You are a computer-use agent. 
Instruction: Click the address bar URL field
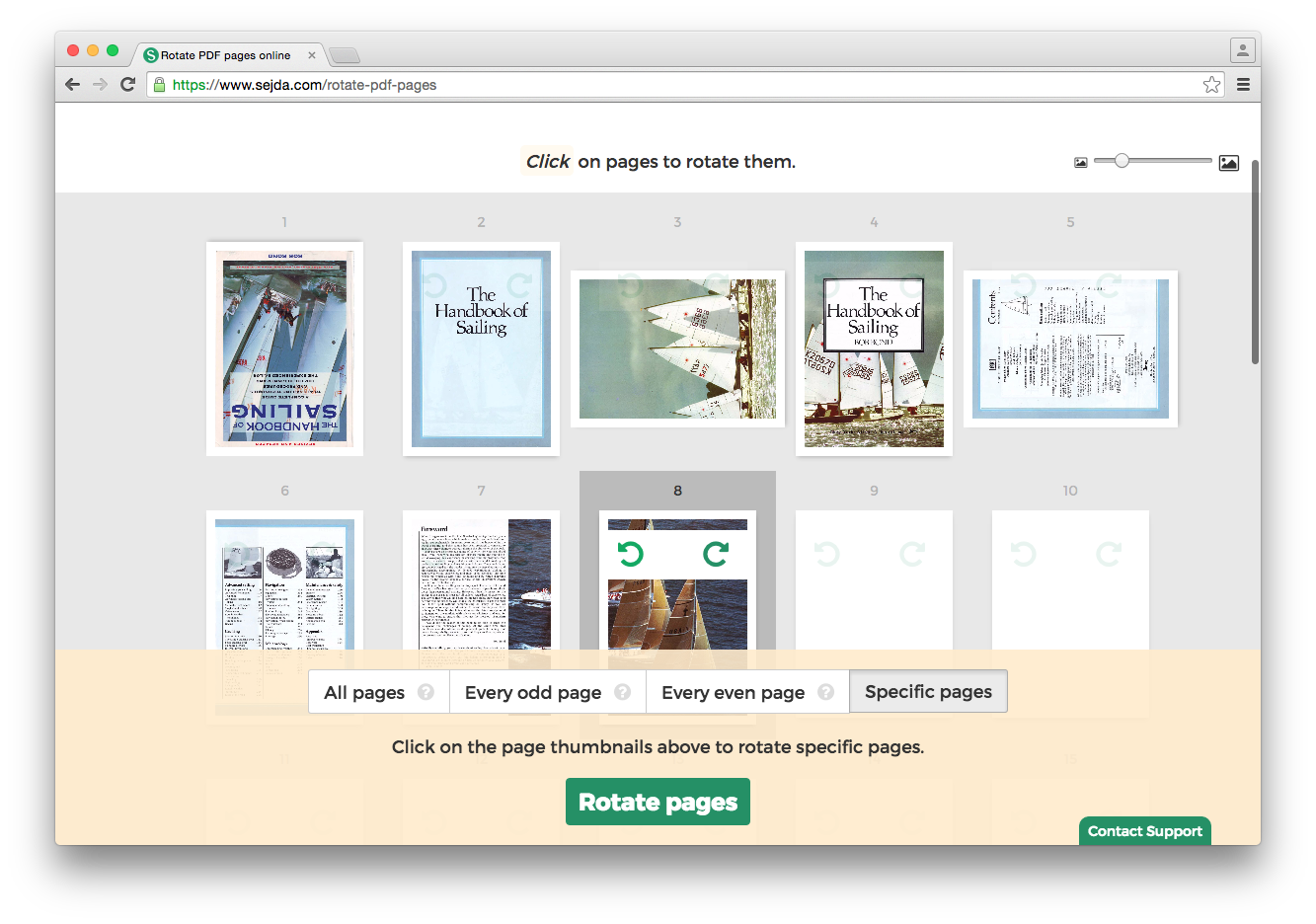tap(685, 85)
